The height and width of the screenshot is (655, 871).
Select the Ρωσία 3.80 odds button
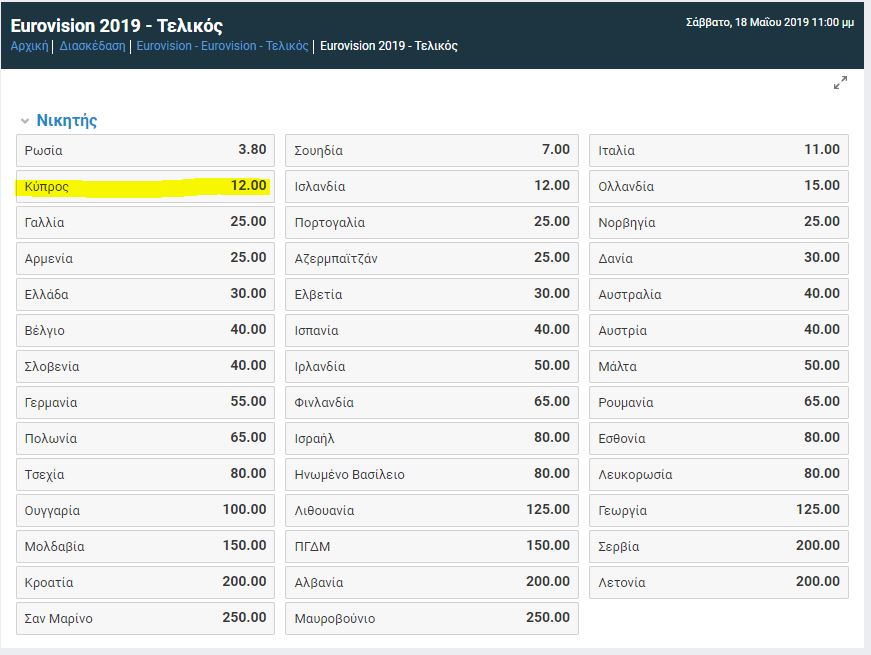[146, 150]
